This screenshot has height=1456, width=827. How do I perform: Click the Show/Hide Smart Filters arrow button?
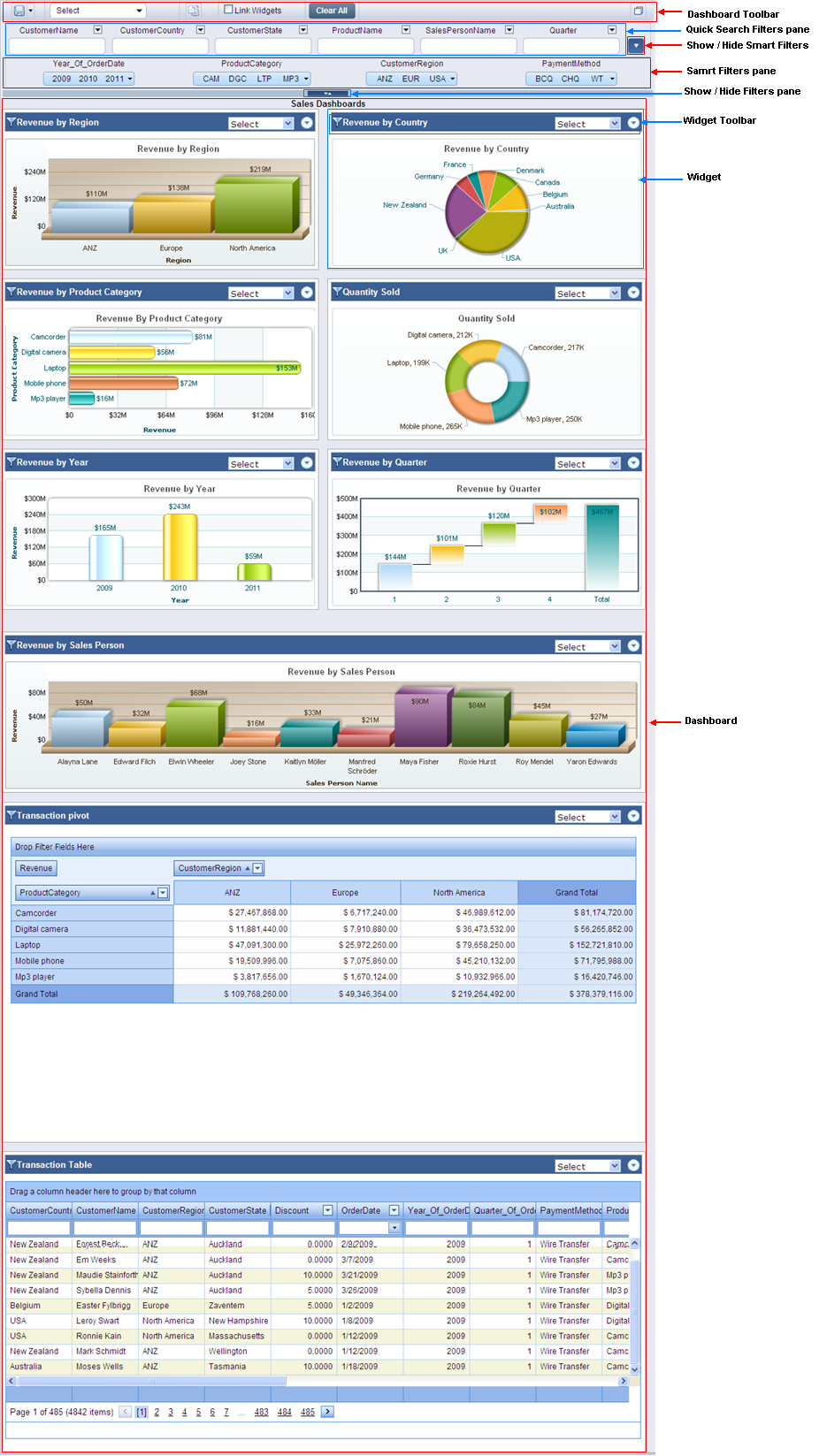(x=635, y=46)
